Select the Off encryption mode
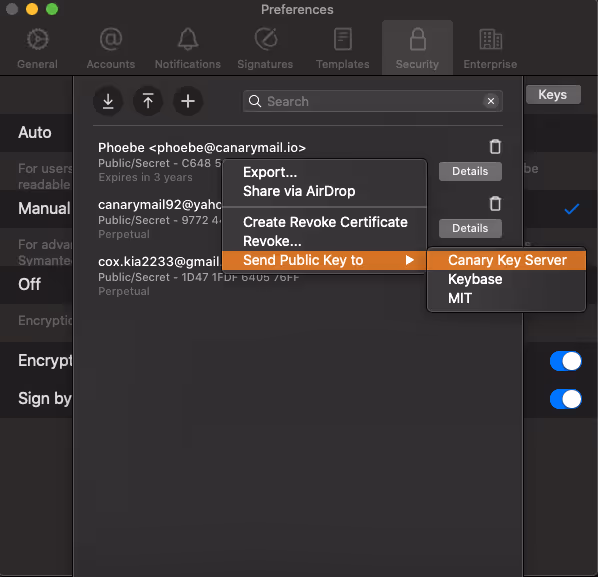The width and height of the screenshot is (598, 577). 29,284
